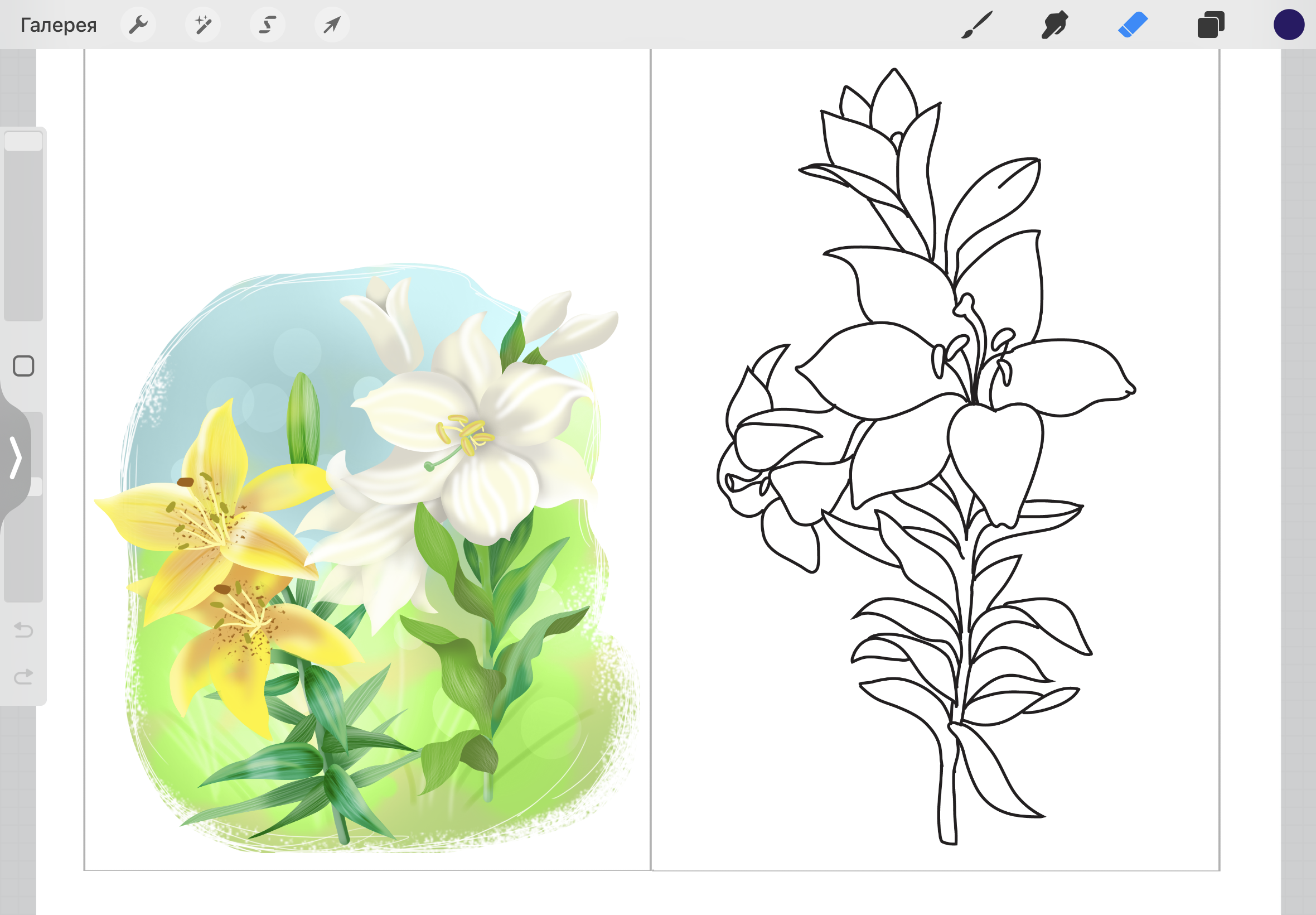This screenshot has width=1316, height=915.
Task: Redo the stroke via sidebar arrow
Action: coord(23,677)
